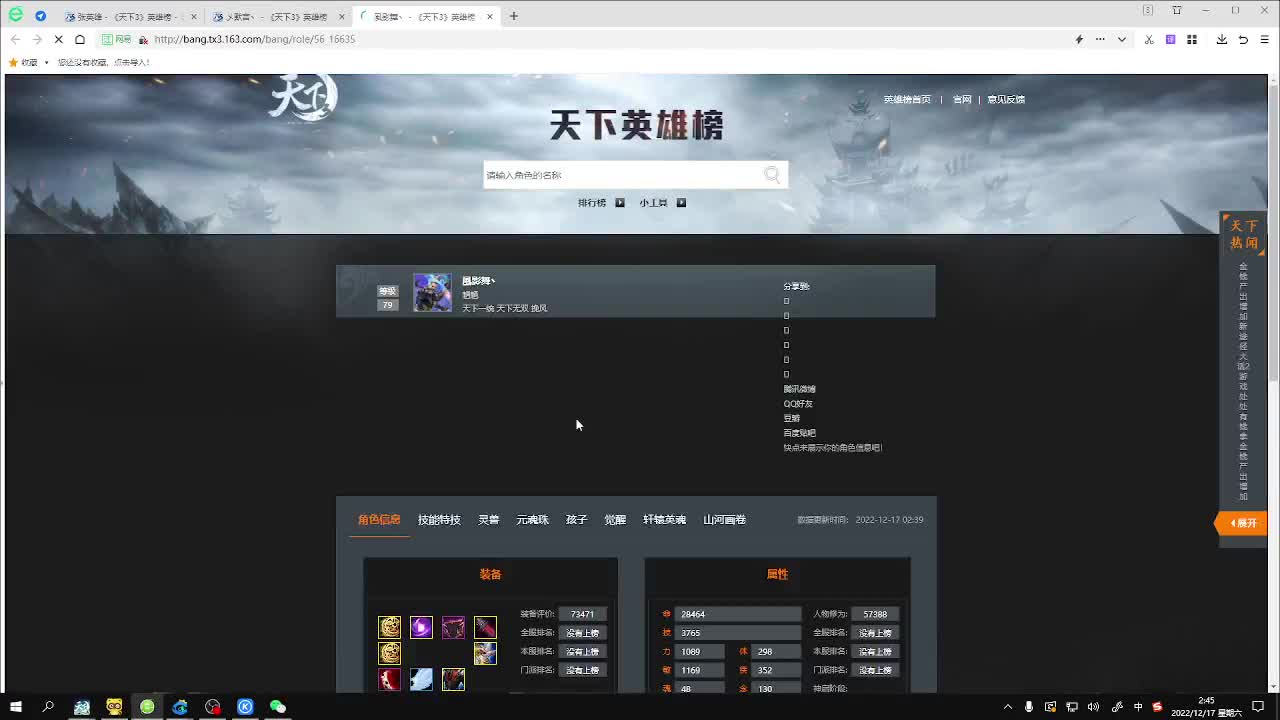Select the red swirl equipment icon
Screen dimensions: 1280x720
(389, 680)
